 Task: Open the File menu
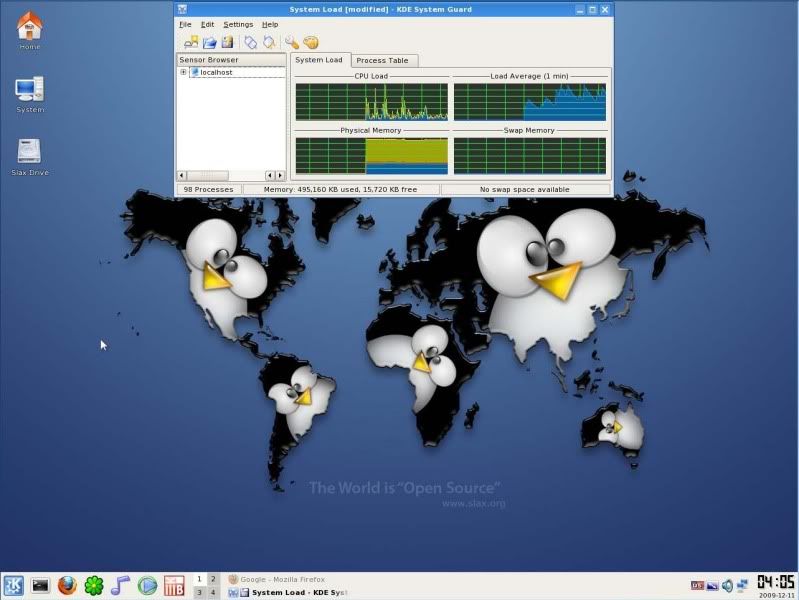(185, 24)
